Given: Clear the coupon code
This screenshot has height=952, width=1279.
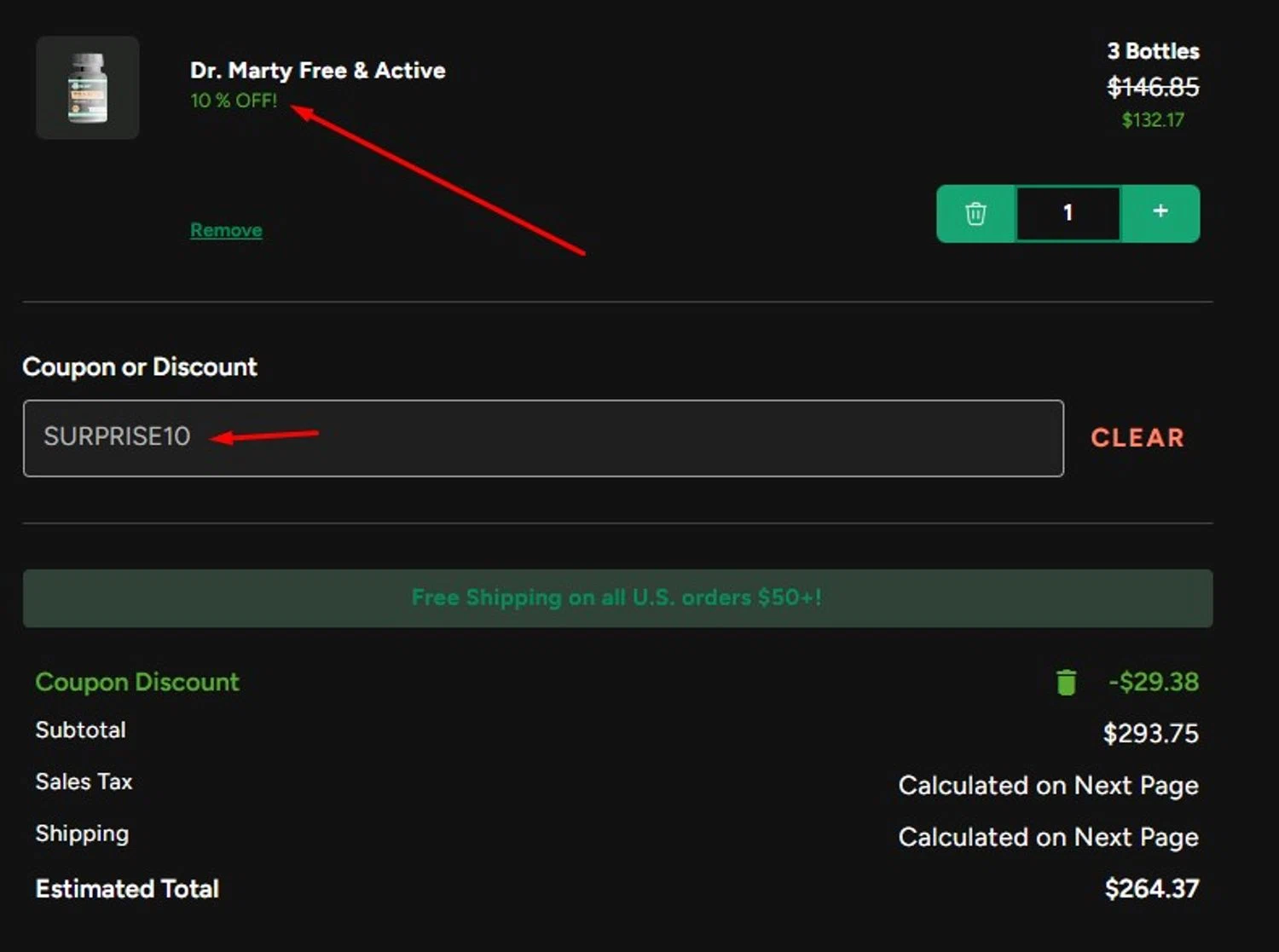Looking at the screenshot, I should (1137, 438).
